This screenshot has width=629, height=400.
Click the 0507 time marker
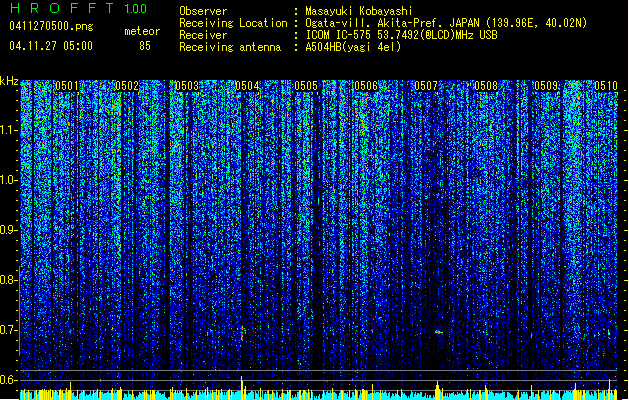(x=426, y=86)
